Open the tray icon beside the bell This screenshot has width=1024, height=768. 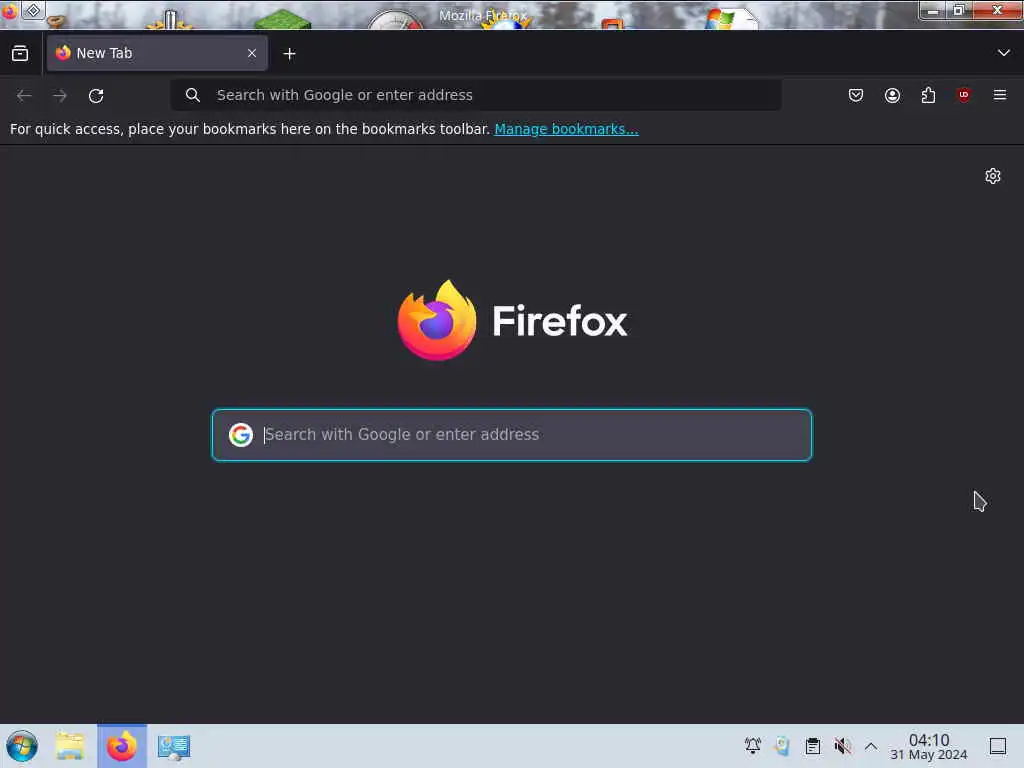coord(782,746)
